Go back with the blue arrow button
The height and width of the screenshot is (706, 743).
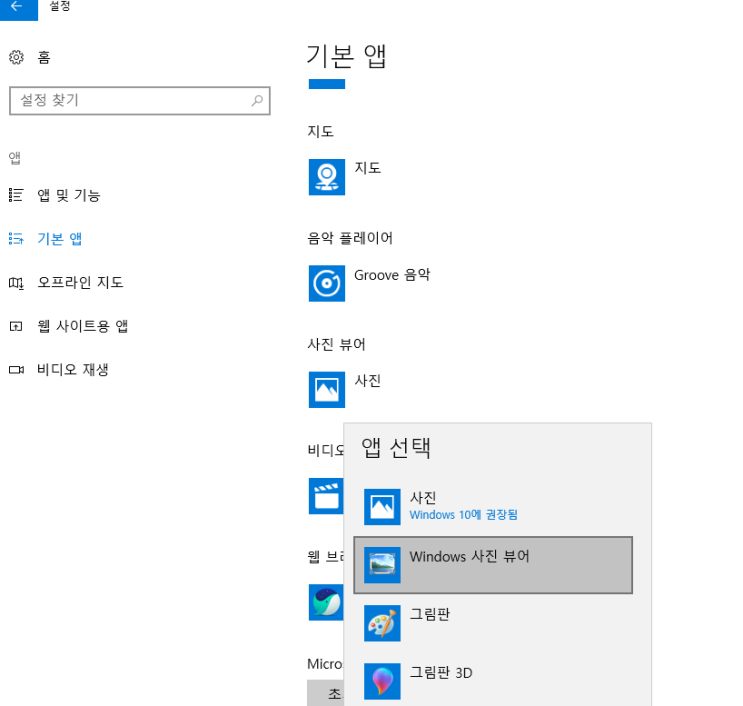pyautogui.click(x=18, y=9)
